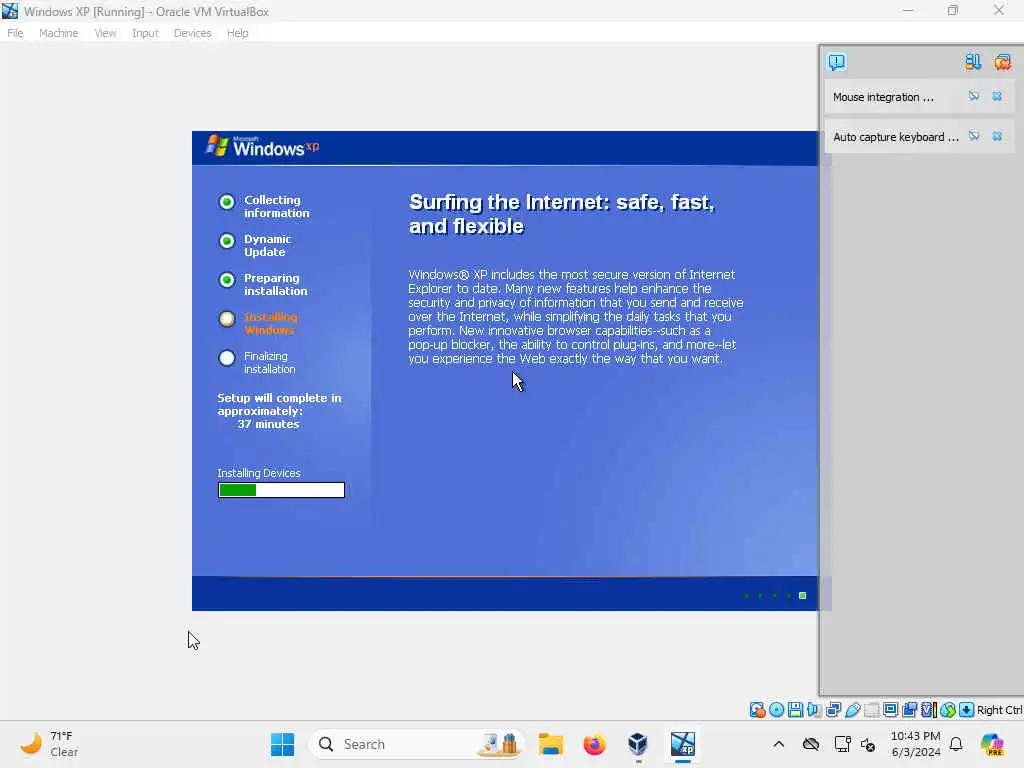
Task: Click the optical drive status icon
Action: click(776, 710)
